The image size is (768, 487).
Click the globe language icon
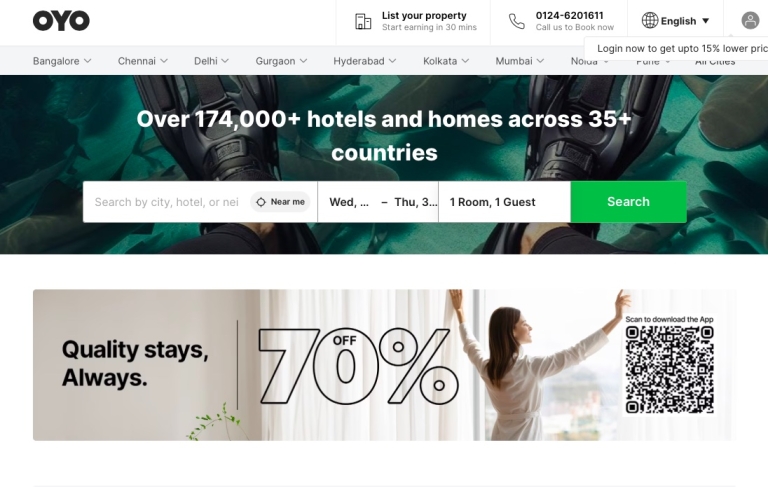pos(649,21)
